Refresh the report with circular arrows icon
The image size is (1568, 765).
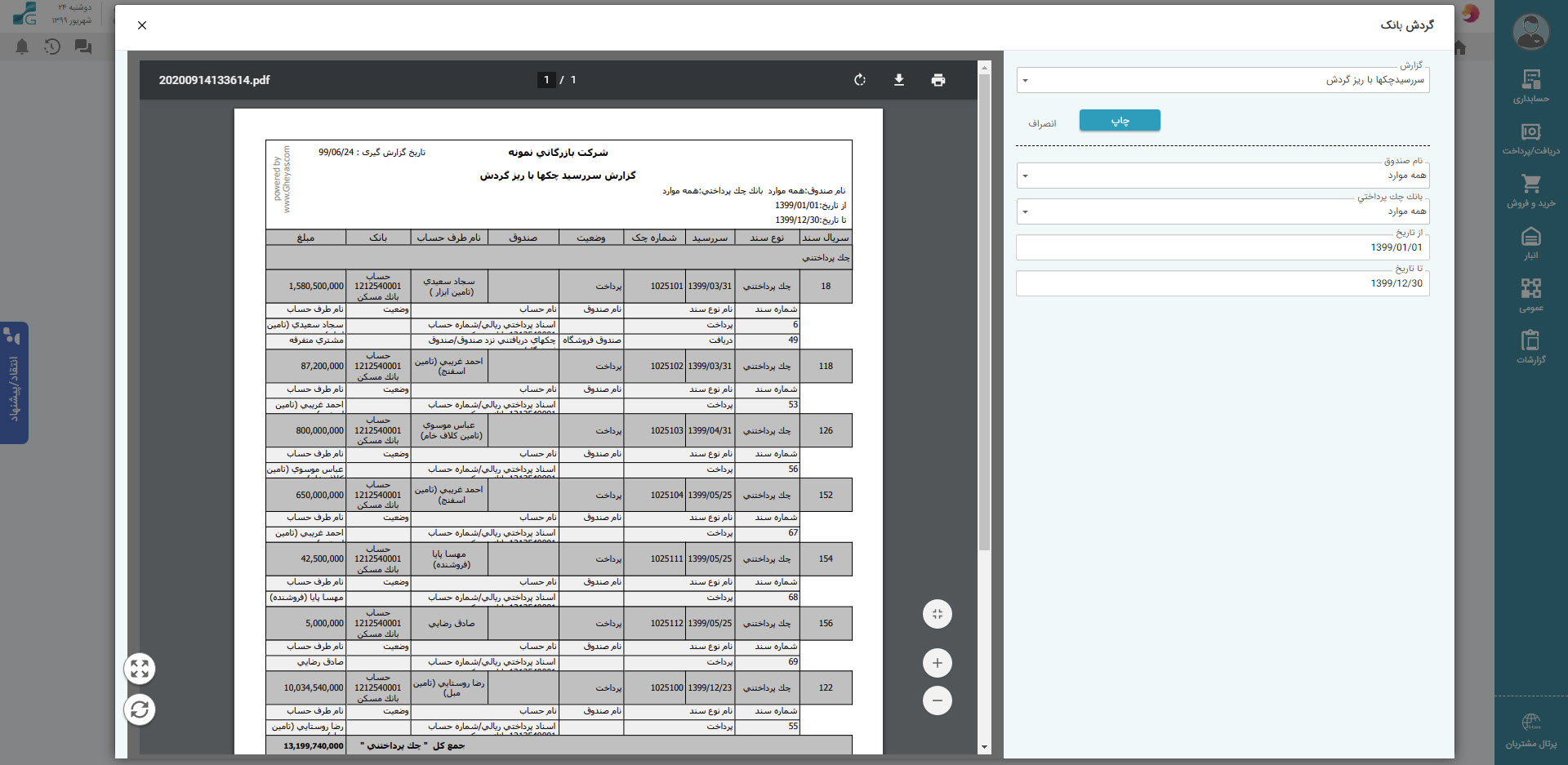coord(140,709)
